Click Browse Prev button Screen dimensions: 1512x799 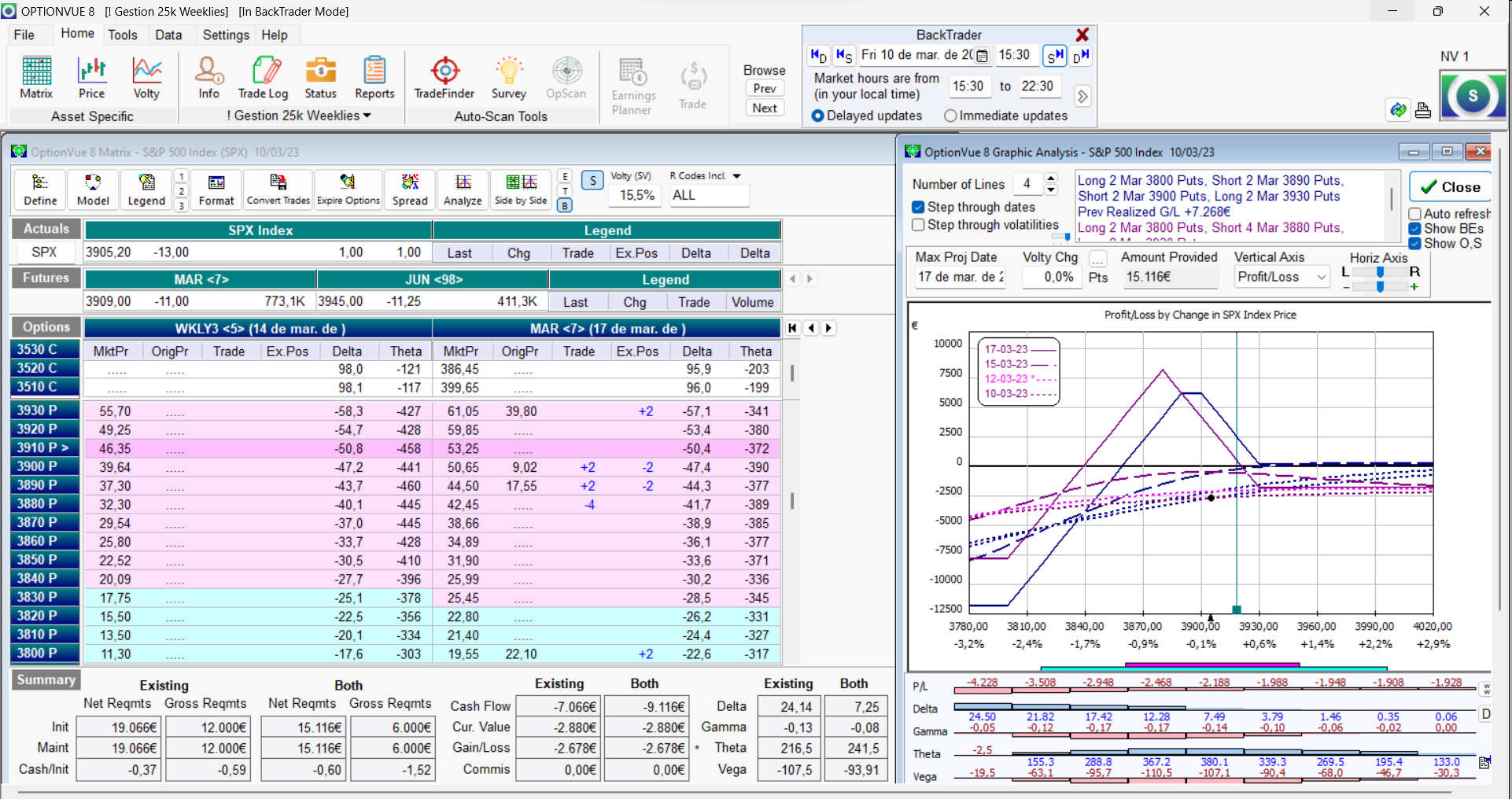click(x=765, y=88)
